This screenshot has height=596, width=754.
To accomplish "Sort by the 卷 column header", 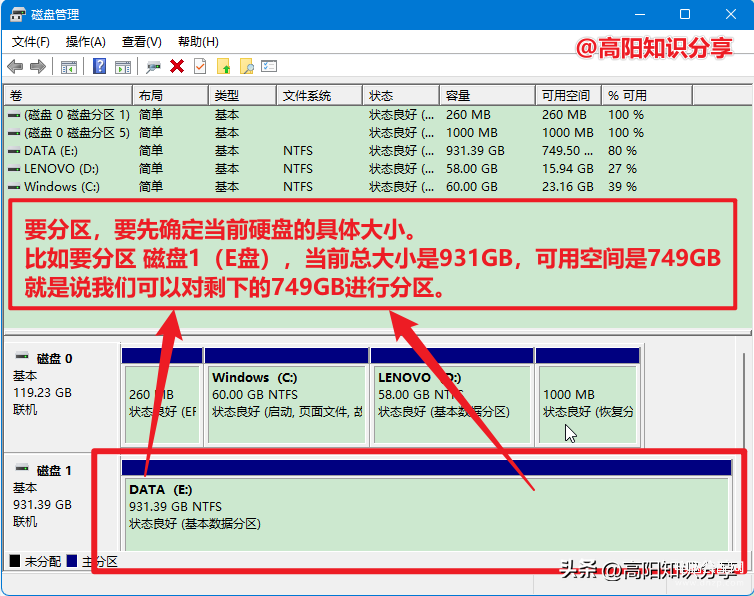I will 68,95.
